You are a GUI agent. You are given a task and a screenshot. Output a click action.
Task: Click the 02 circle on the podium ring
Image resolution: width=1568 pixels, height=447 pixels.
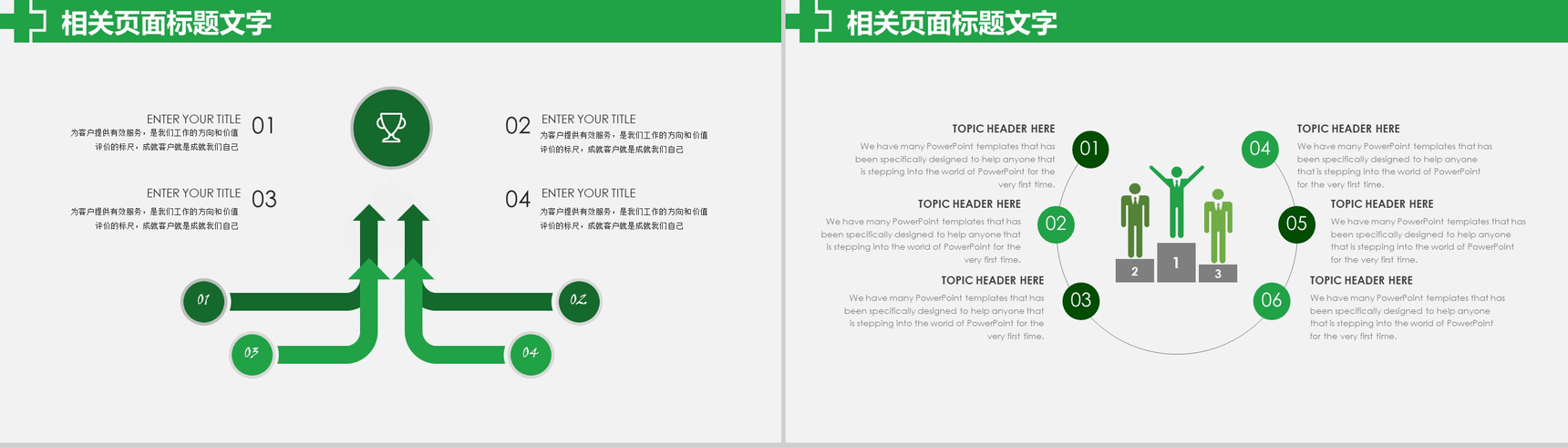pyautogui.click(x=1056, y=224)
